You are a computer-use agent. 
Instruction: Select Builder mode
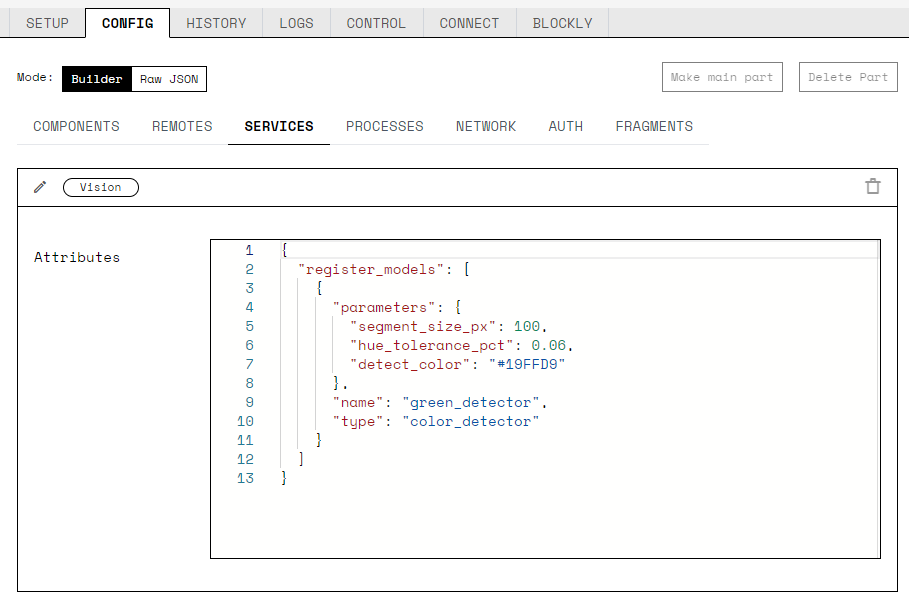click(x=96, y=79)
